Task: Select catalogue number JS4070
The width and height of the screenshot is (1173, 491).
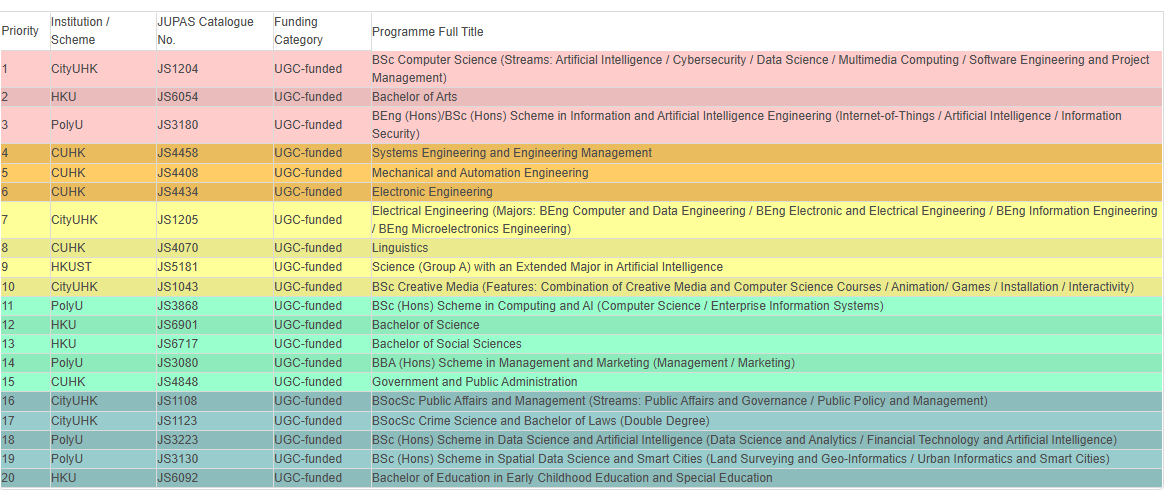Action: point(177,248)
